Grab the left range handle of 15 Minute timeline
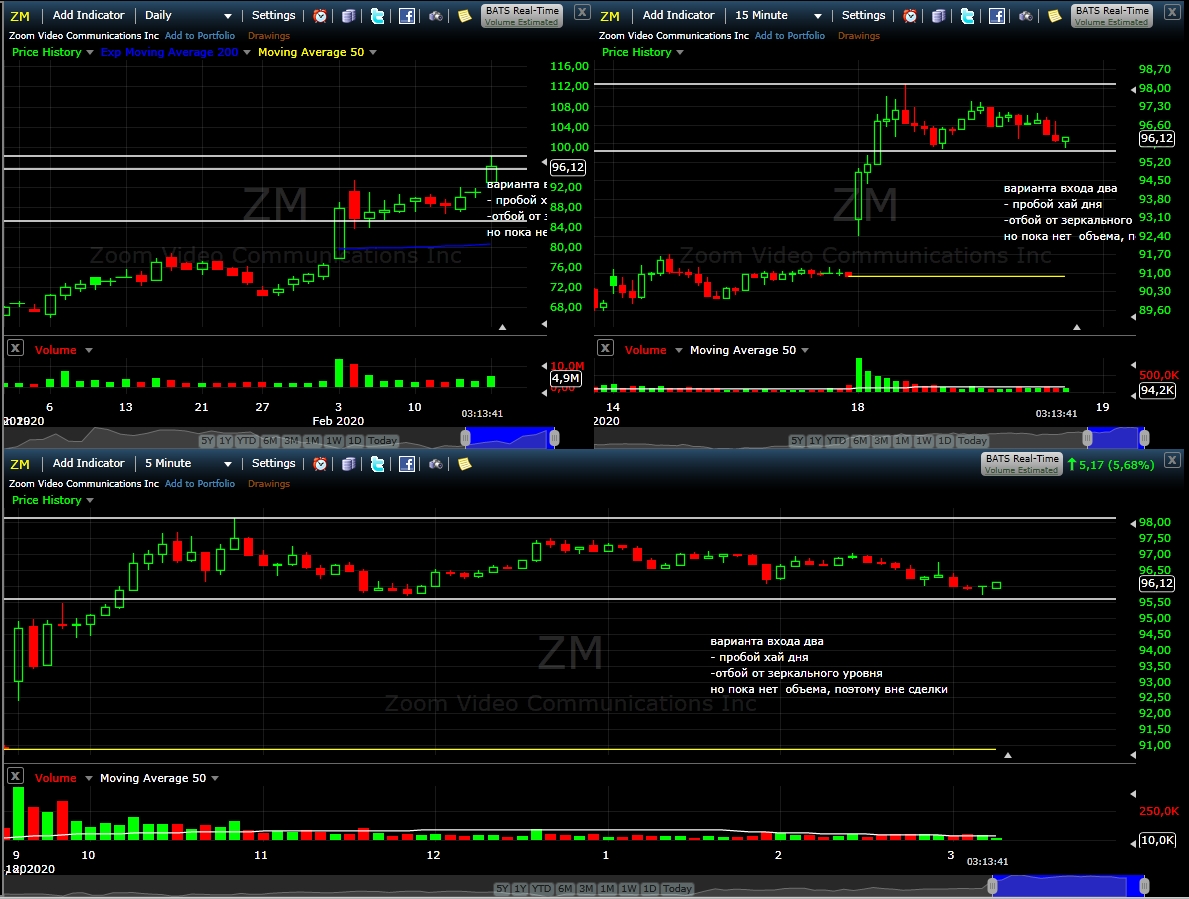 point(1087,437)
